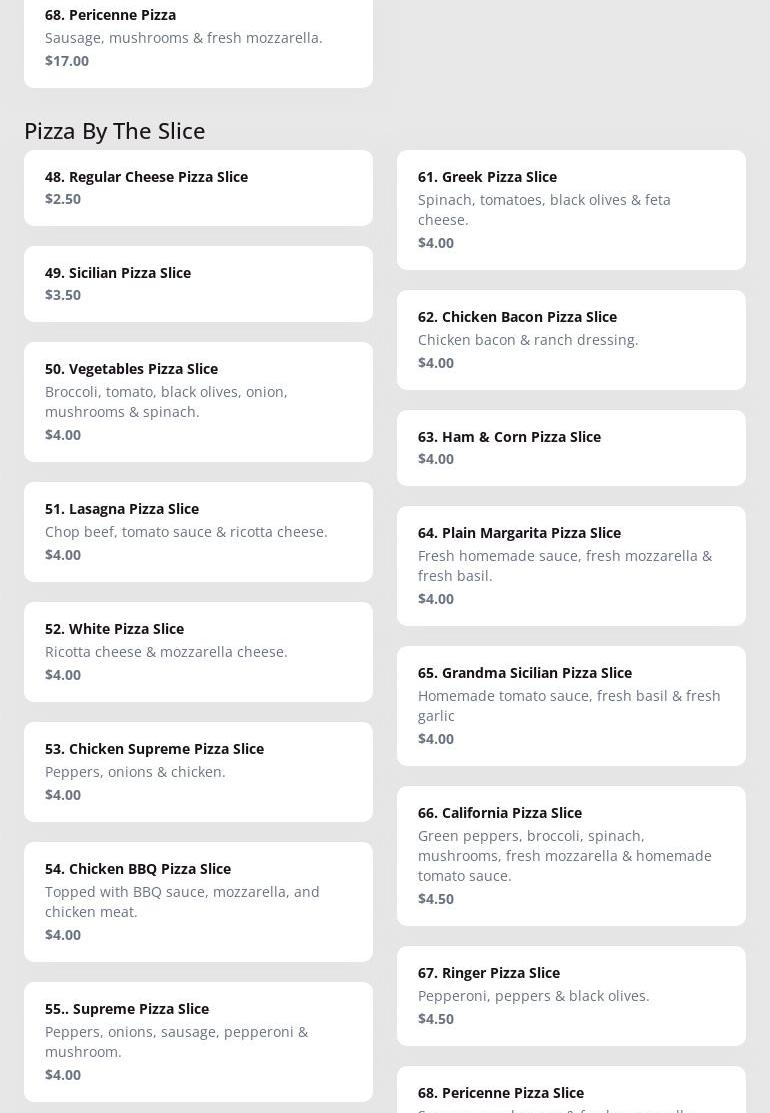
Task: Select 48. Regular Cheese Pizza Slice
Action: pyautogui.click(x=198, y=188)
